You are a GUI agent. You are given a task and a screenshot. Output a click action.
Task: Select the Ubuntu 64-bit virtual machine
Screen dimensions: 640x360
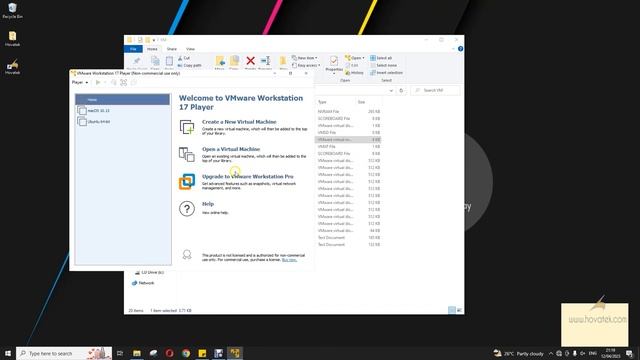122,122
